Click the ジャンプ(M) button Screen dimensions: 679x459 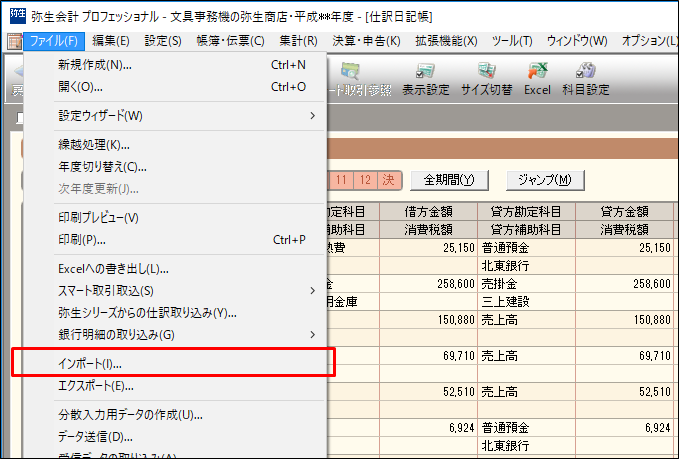(x=545, y=180)
